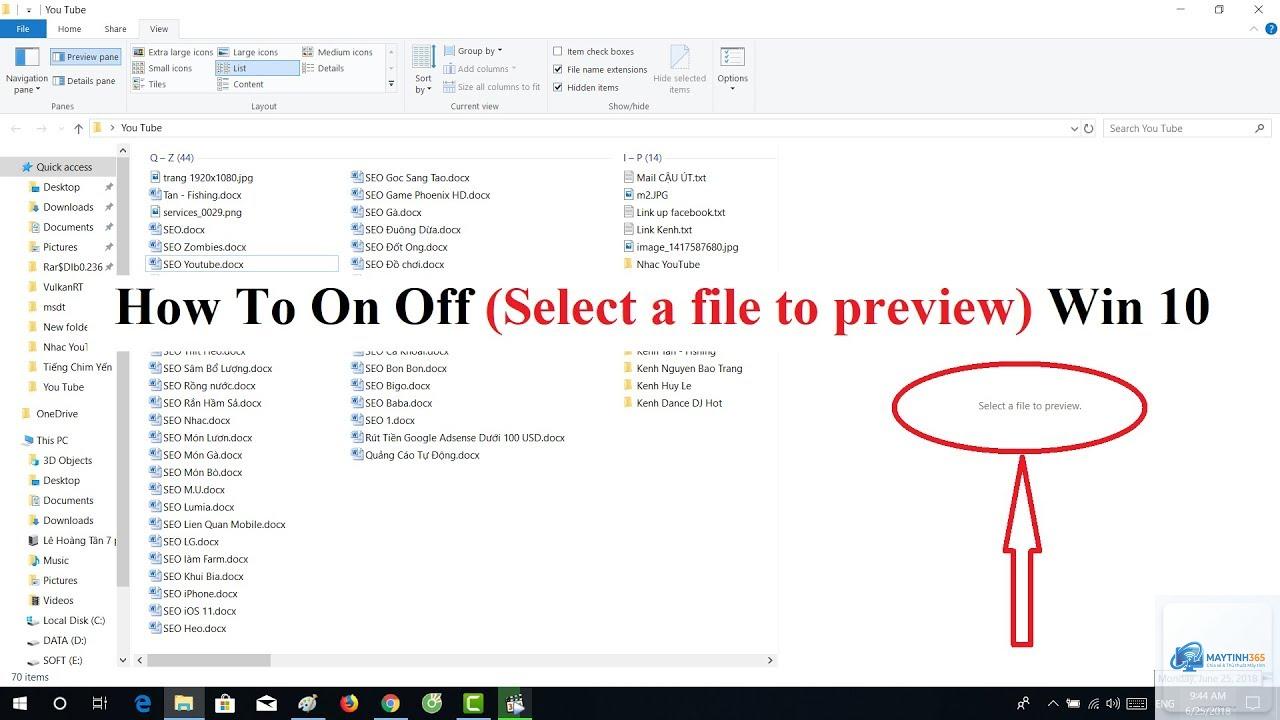Open the Add columns dropdown
This screenshot has width=1280, height=720.
pos(481,69)
